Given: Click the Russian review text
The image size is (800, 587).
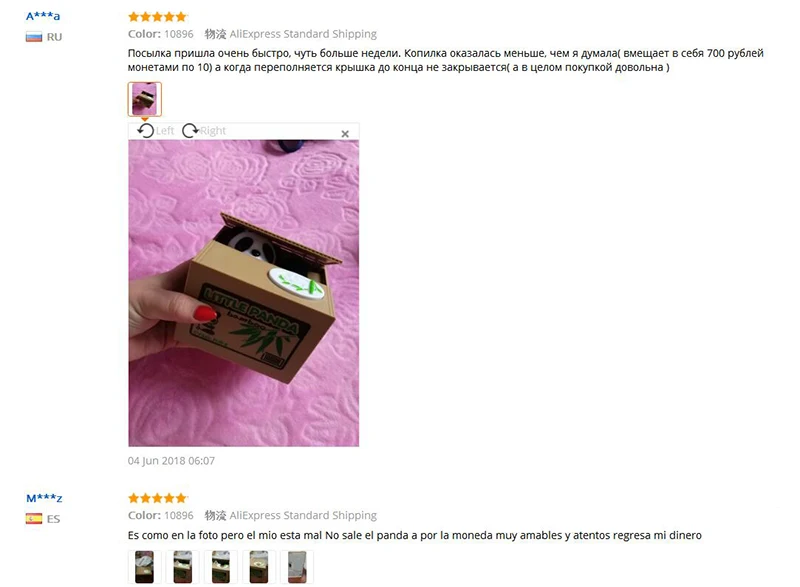Looking at the screenshot, I should click(x=445, y=60).
